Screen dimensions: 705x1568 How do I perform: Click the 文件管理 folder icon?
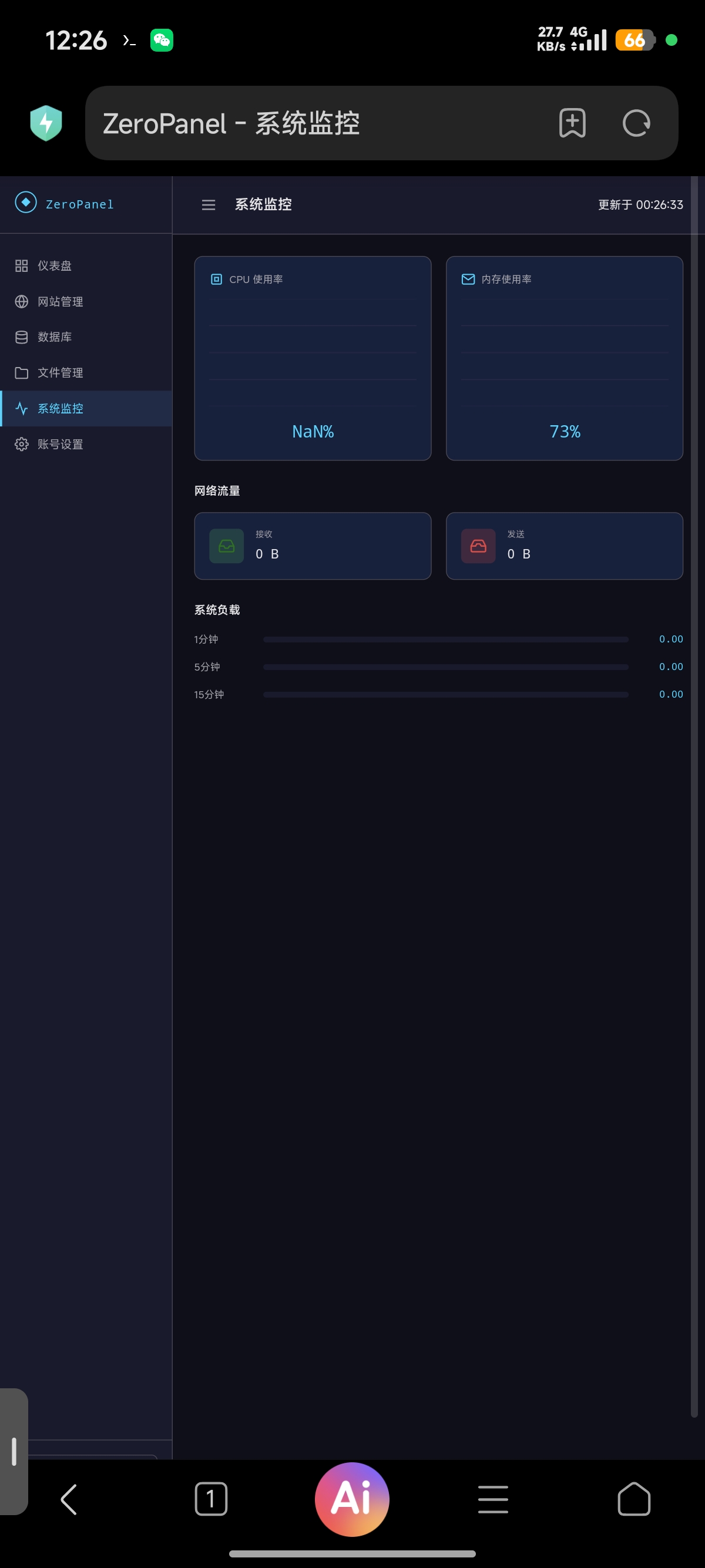(21, 373)
